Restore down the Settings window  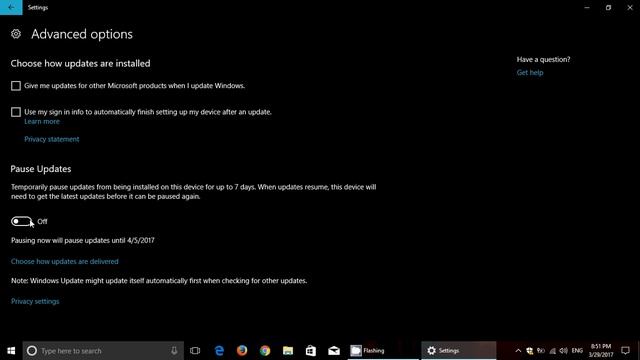(608, 7)
